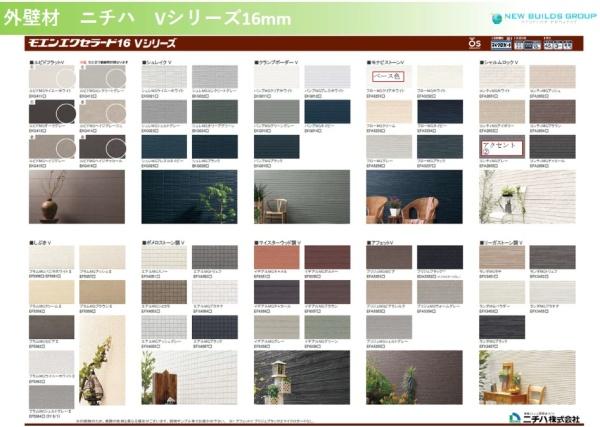Select the reddish-brown swatch in シャルムロックV

553,112
